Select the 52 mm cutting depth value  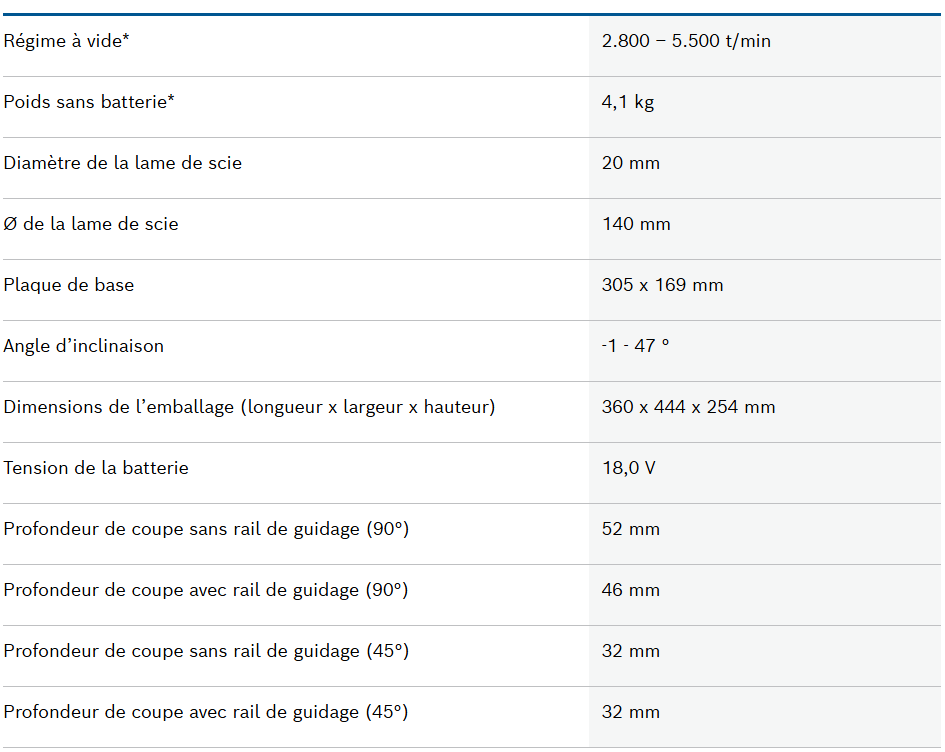pyautogui.click(x=631, y=529)
